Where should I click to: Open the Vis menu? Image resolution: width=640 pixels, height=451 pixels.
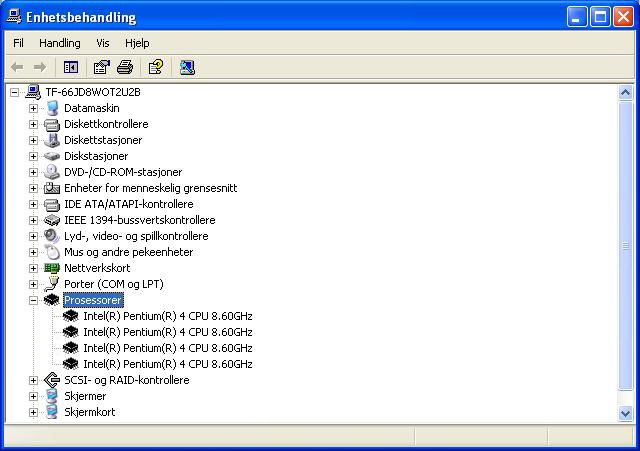pos(103,43)
